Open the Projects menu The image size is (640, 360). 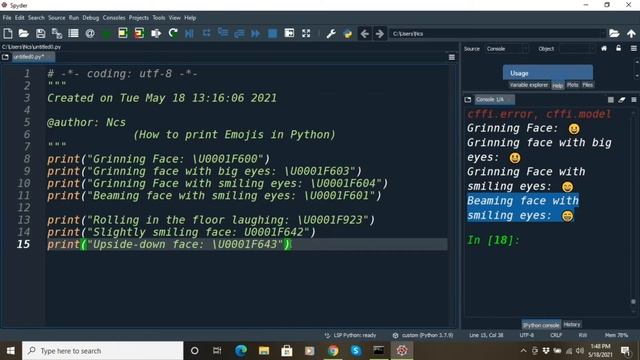click(x=139, y=18)
